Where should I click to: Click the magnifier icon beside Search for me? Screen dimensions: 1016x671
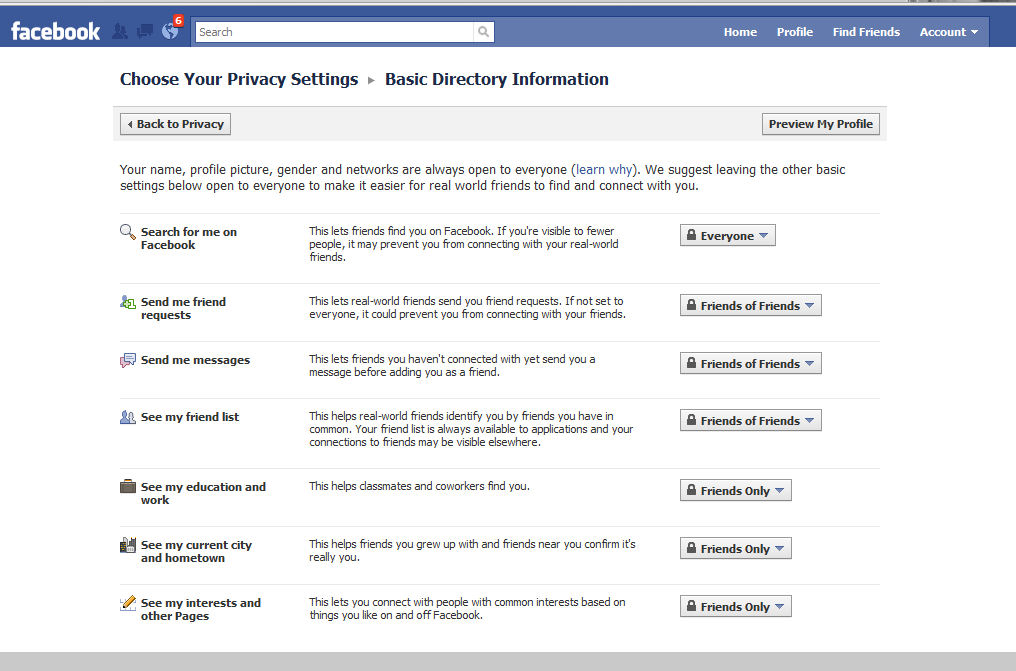(128, 232)
